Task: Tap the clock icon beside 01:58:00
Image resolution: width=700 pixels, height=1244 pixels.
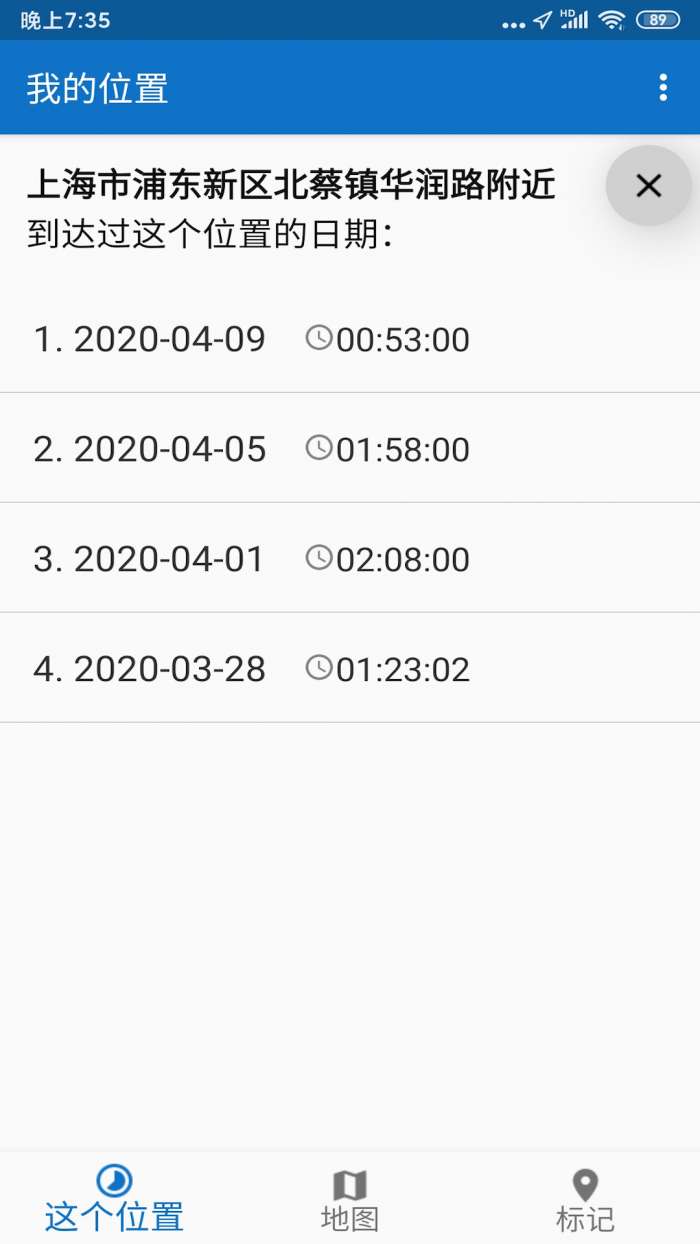Action: click(318, 448)
